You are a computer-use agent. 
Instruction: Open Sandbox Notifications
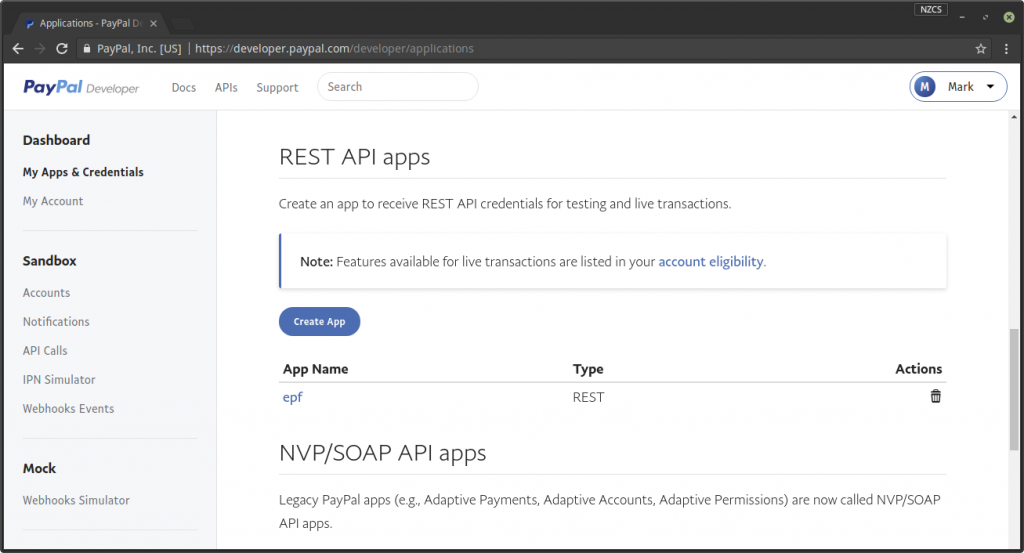pyautogui.click(x=56, y=321)
